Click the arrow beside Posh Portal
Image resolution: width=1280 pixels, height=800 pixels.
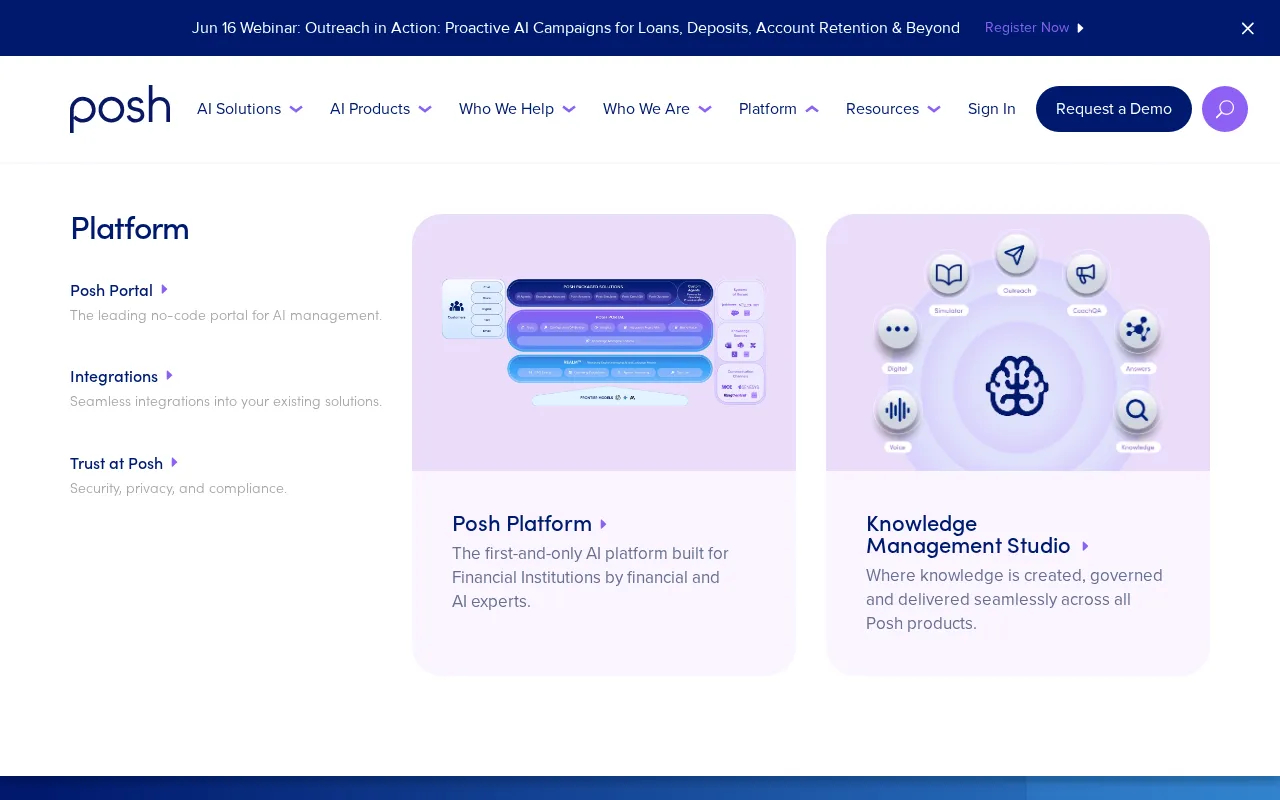click(164, 289)
